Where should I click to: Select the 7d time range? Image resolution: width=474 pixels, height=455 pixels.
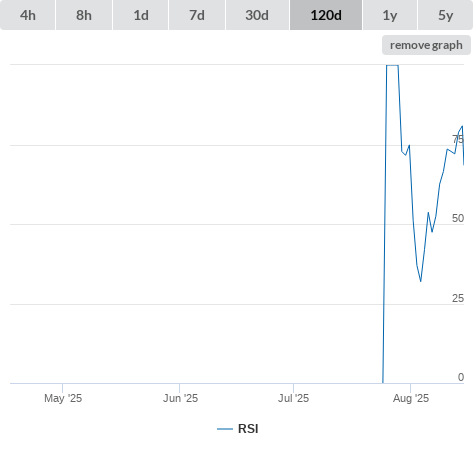coord(197,15)
